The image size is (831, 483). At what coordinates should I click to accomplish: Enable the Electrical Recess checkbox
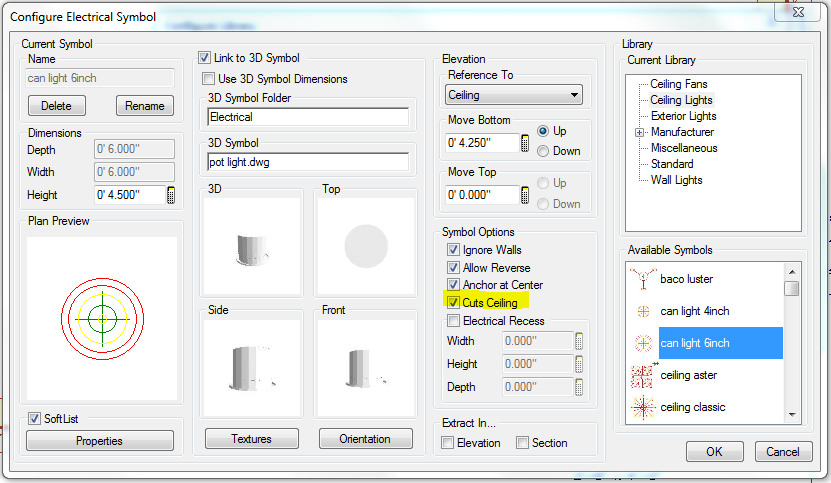(453, 321)
